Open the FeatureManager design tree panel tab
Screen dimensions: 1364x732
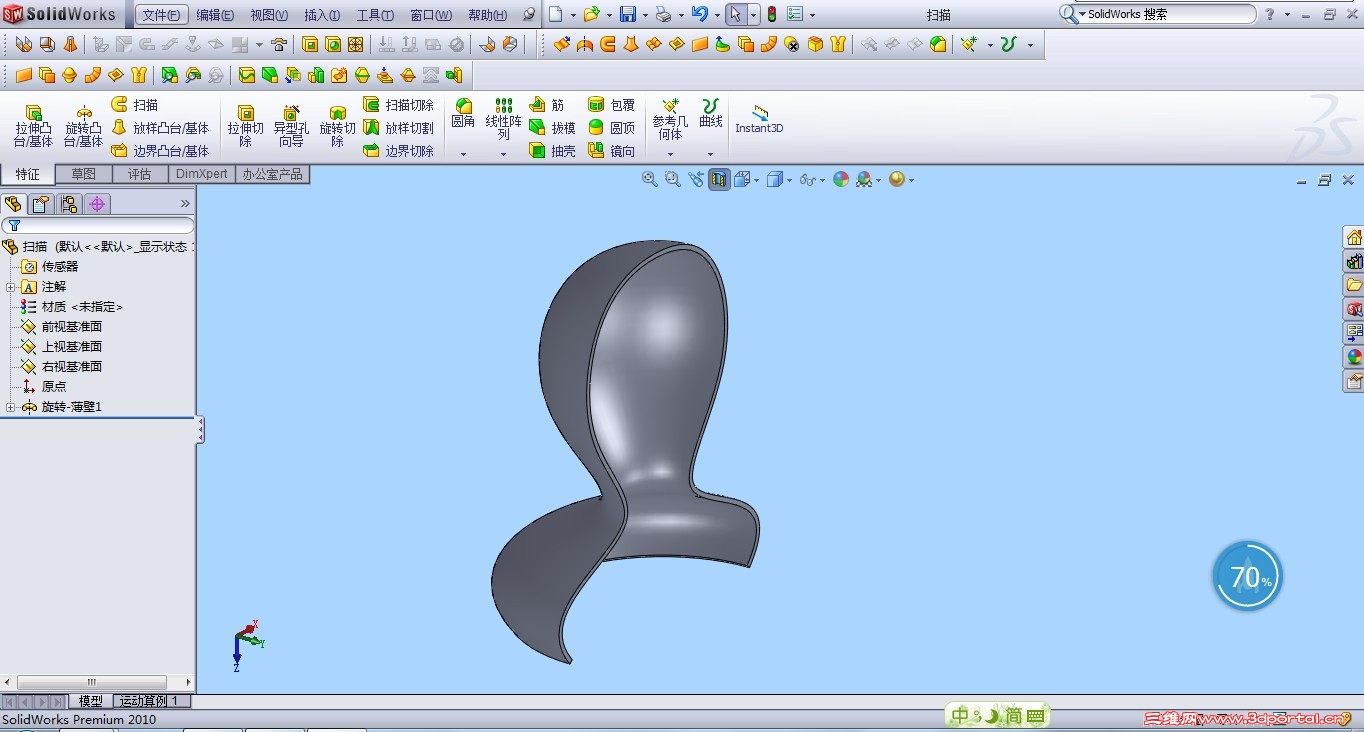[13, 204]
